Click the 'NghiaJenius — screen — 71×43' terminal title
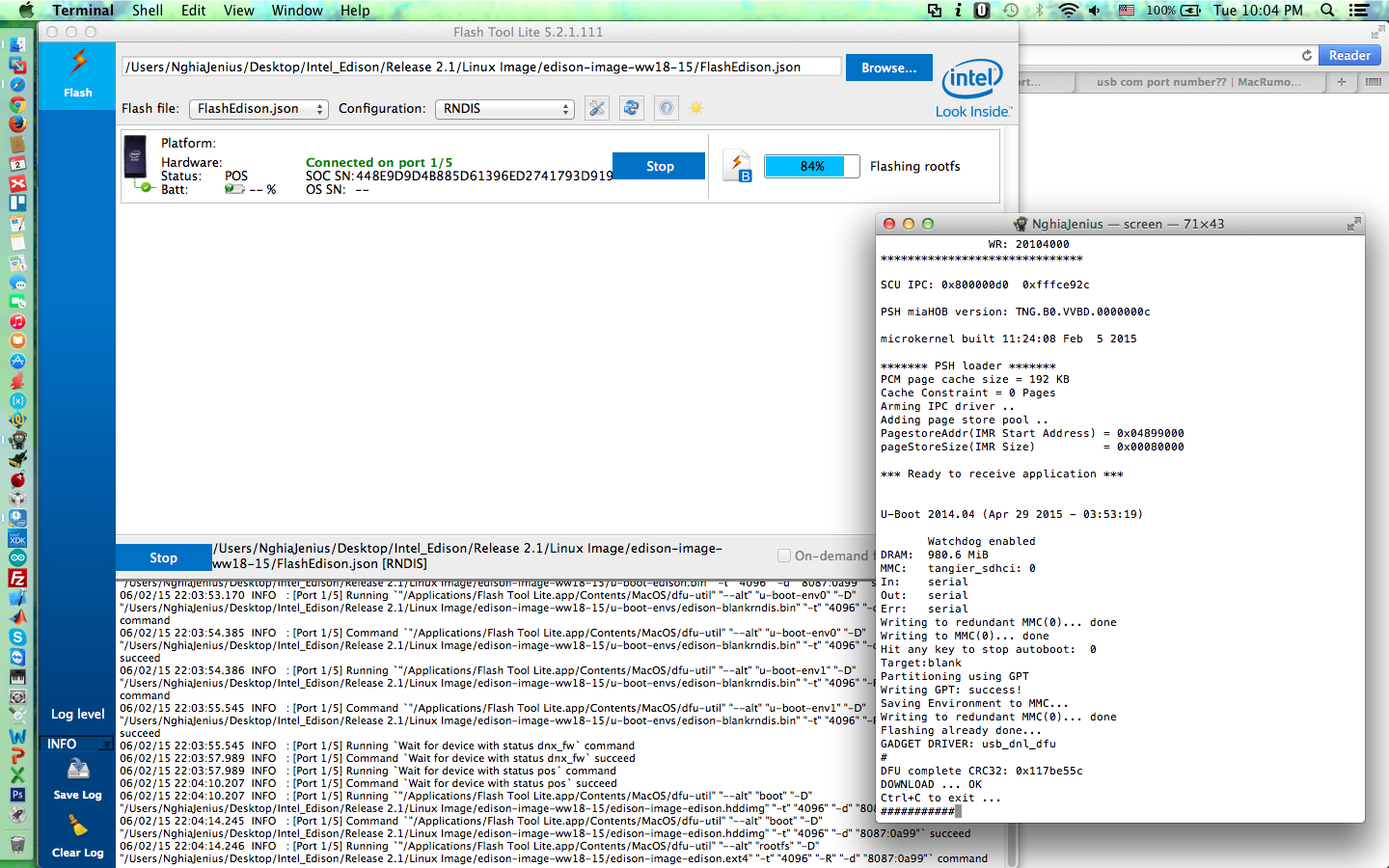 [x=1128, y=224]
